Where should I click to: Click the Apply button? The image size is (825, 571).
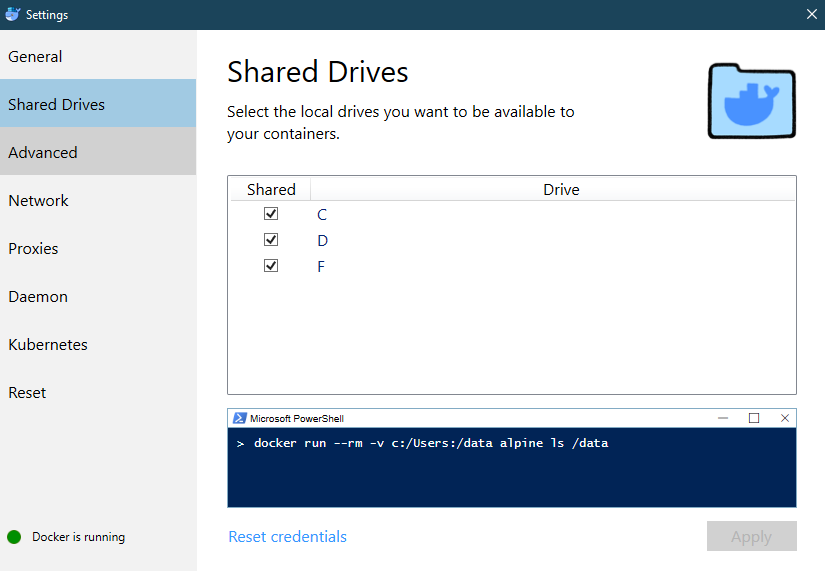(751, 536)
